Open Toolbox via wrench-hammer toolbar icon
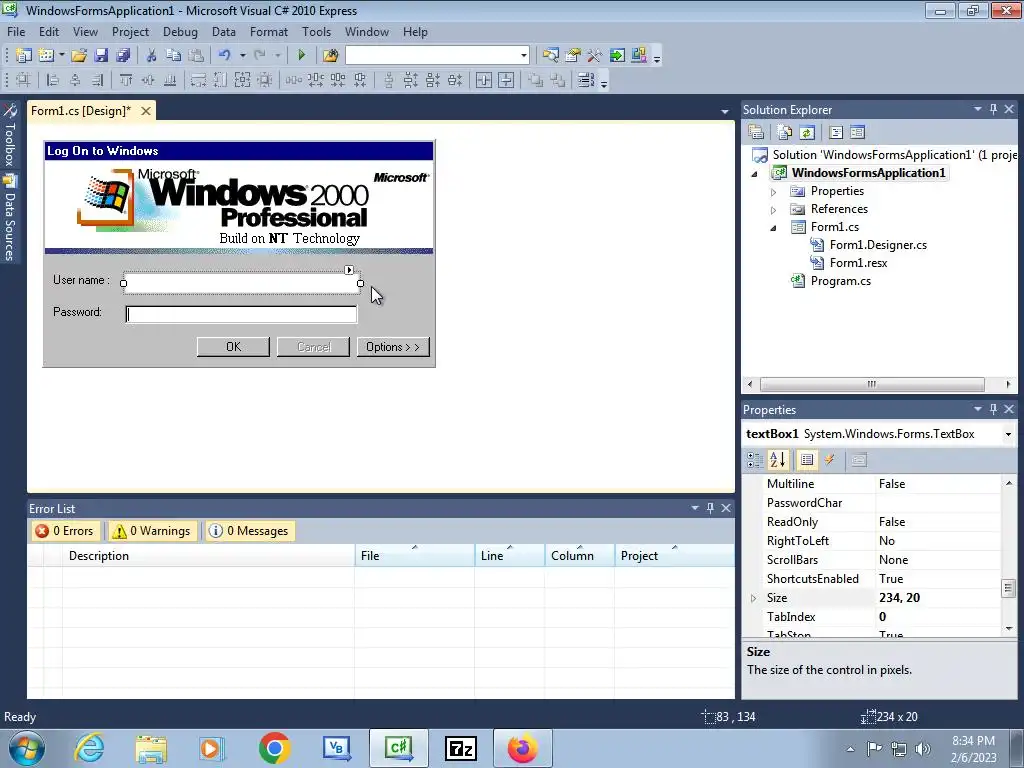The height and width of the screenshot is (768, 1024). pyautogui.click(x=594, y=56)
